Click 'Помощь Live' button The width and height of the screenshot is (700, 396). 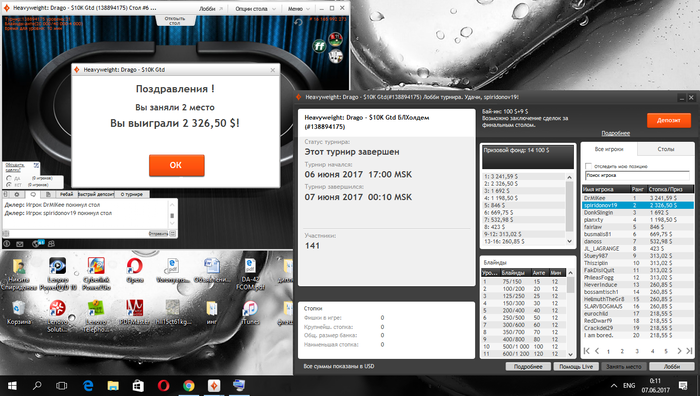[x=576, y=367]
